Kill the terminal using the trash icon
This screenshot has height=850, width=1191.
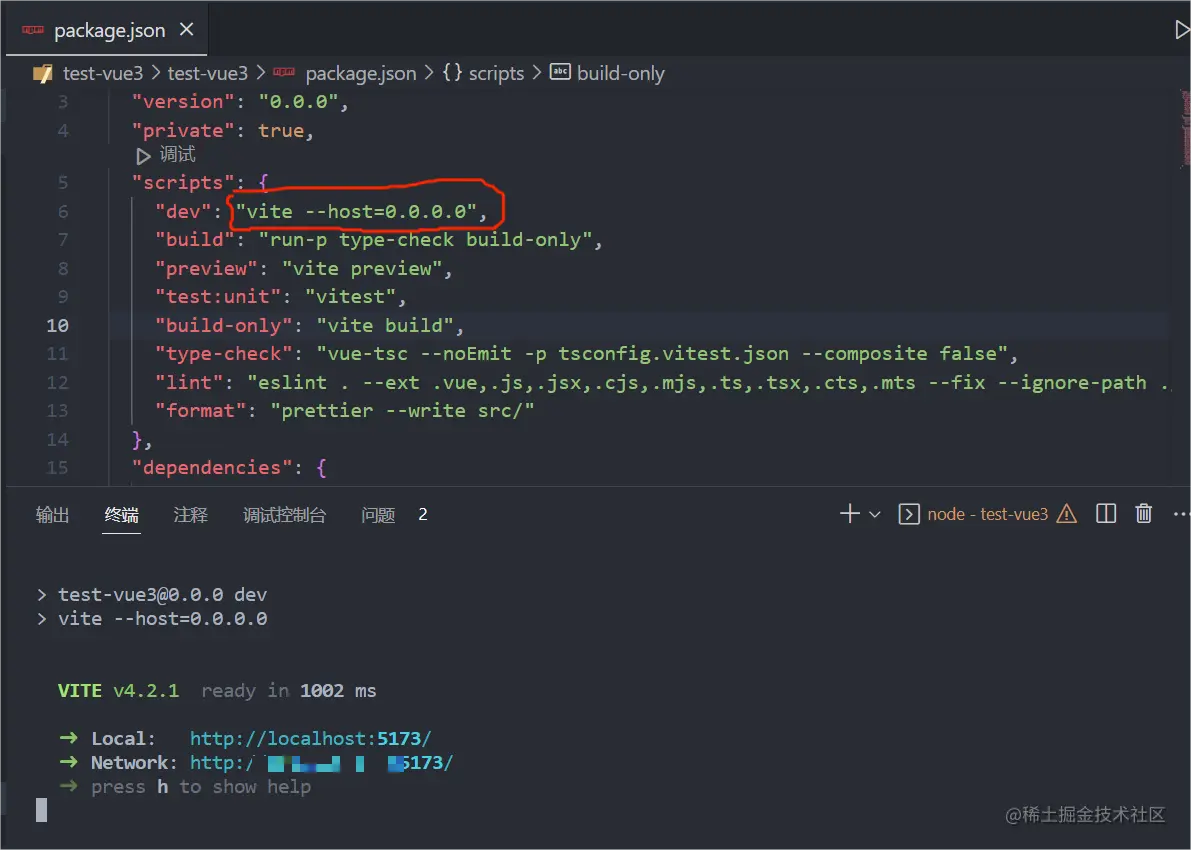tap(1143, 513)
